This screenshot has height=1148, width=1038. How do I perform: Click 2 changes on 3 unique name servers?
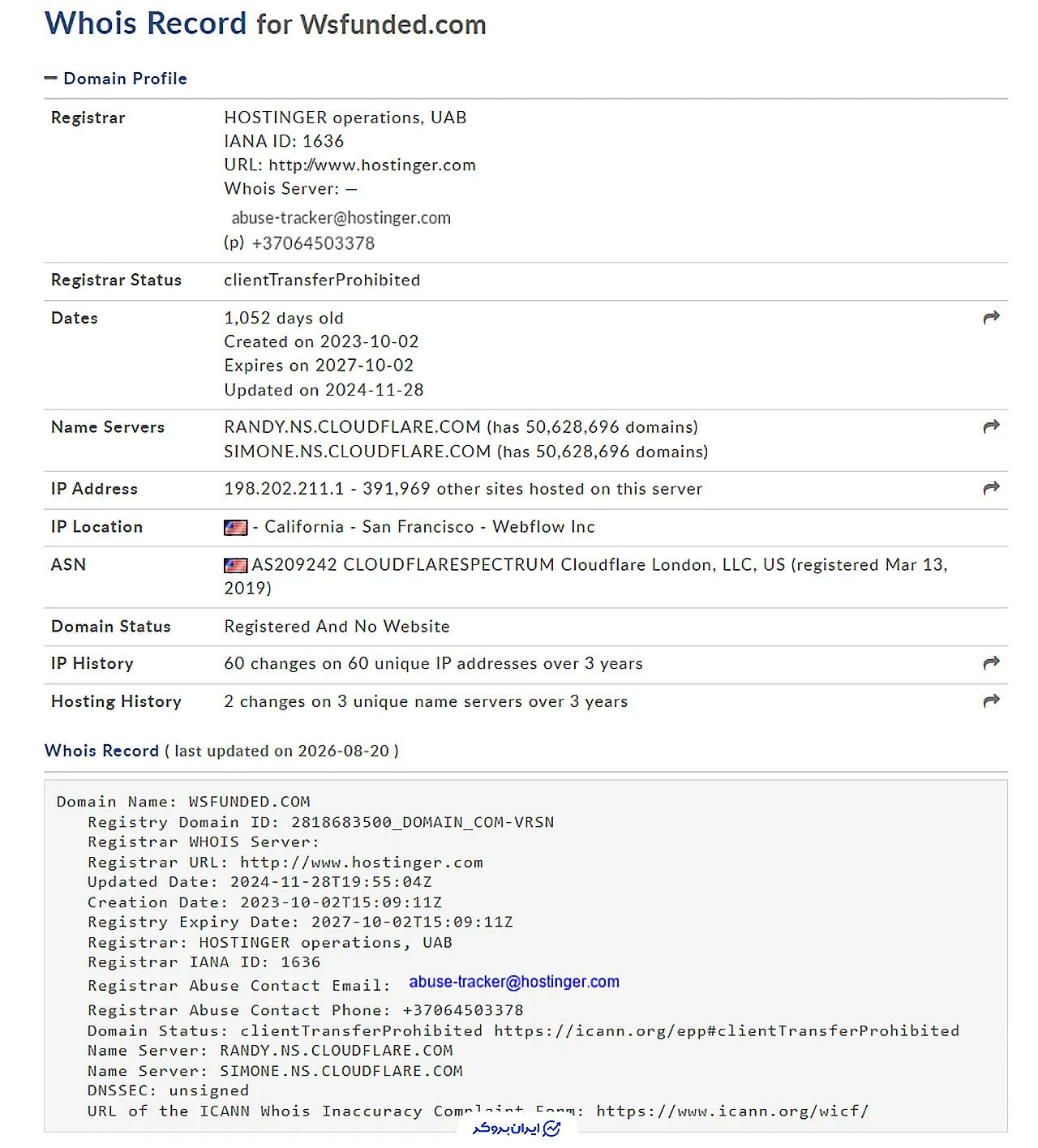[x=426, y=701]
